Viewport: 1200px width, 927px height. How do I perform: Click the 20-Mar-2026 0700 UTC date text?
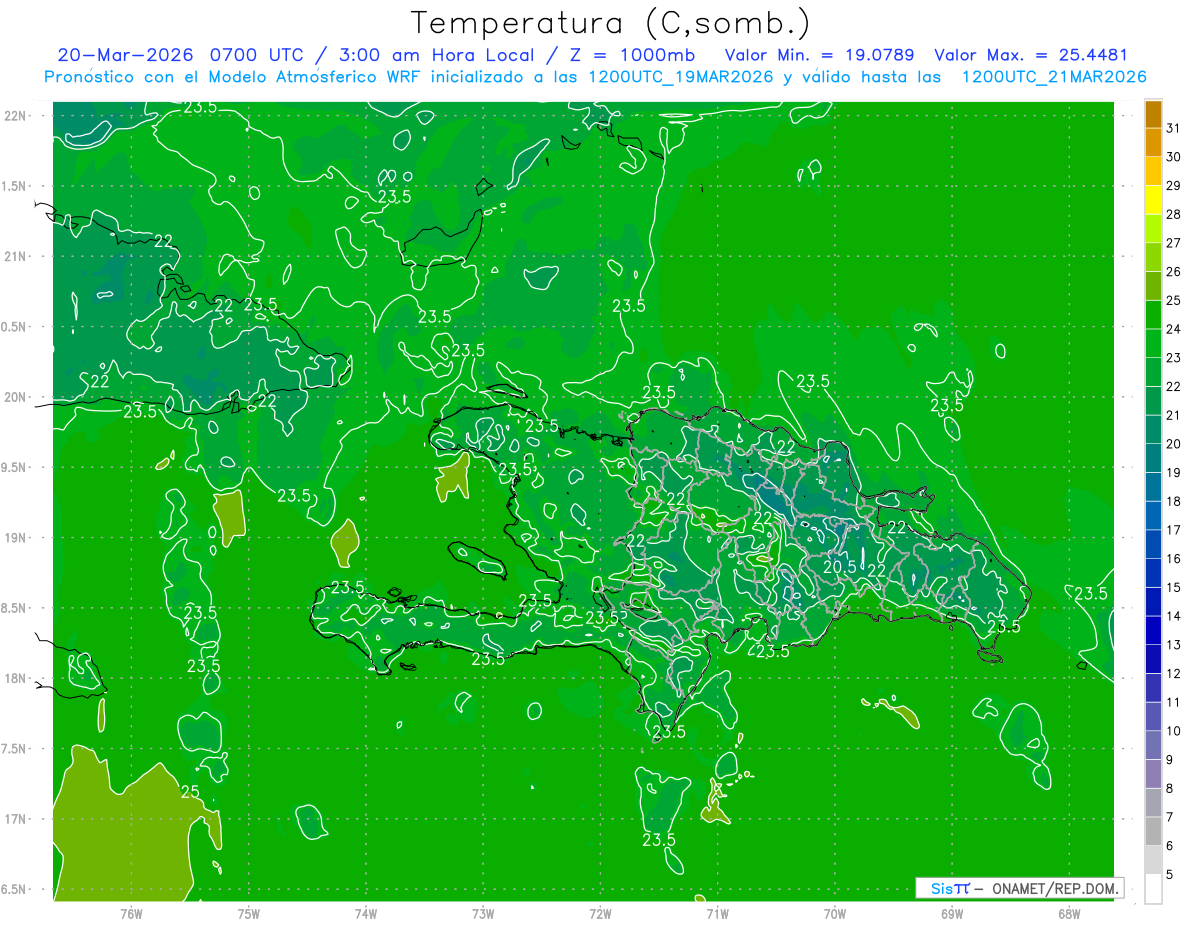(x=172, y=55)
